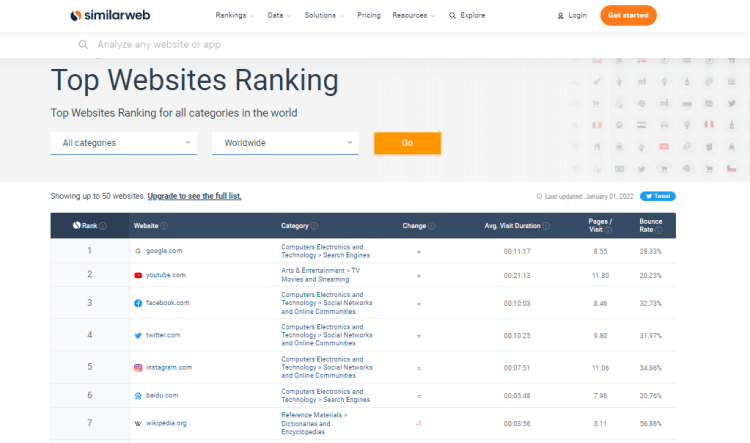Open the All categories dropdown
The image size is (750, 443).
tap(124, 143)
